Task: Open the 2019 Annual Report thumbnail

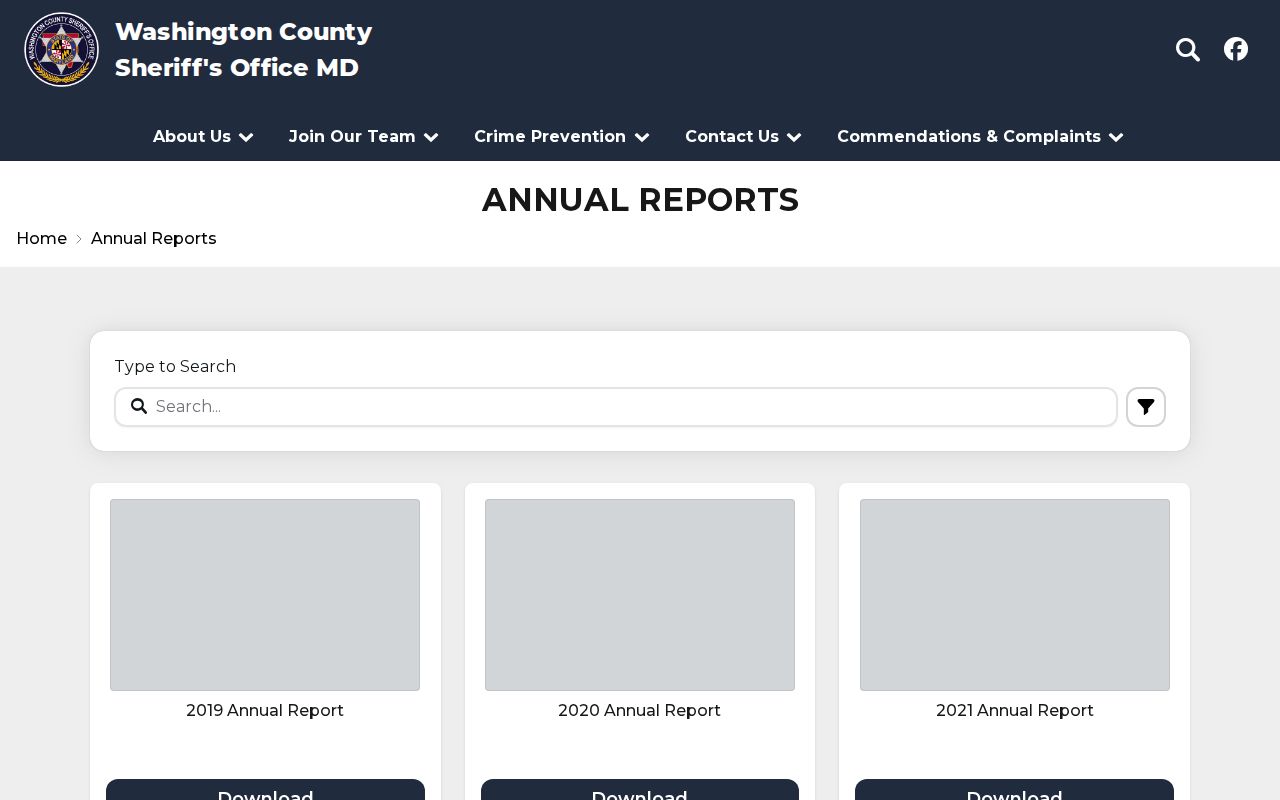Action: click(265, 595)
